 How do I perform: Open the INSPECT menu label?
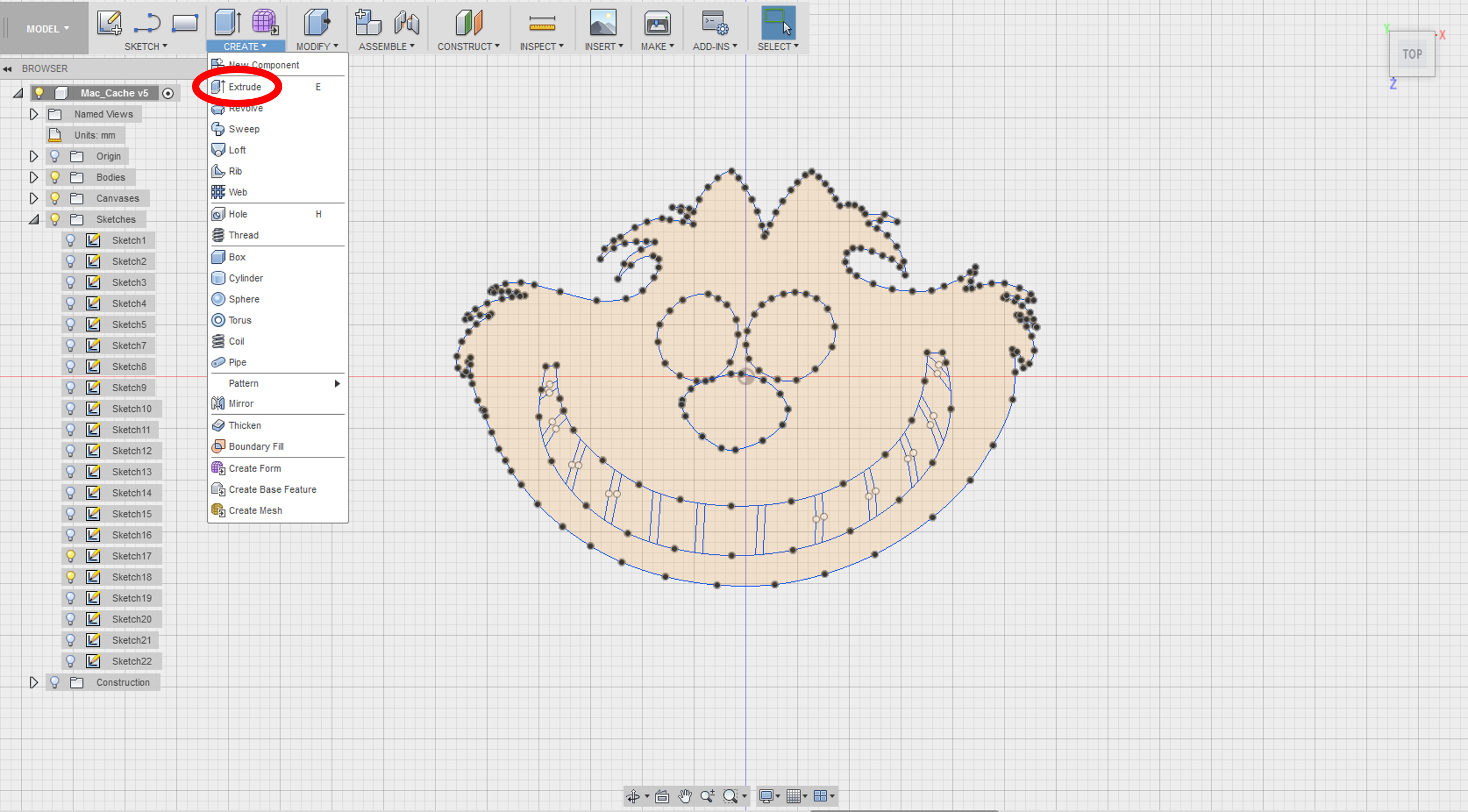click(x=542, y=47)
